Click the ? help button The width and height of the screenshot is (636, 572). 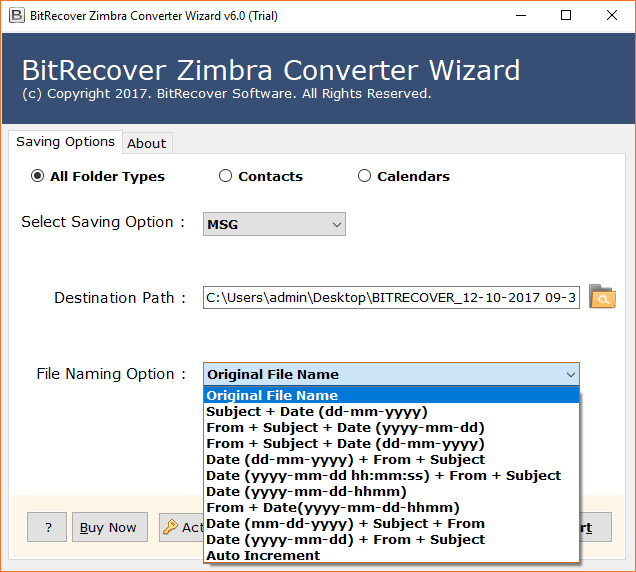(47, 527)
